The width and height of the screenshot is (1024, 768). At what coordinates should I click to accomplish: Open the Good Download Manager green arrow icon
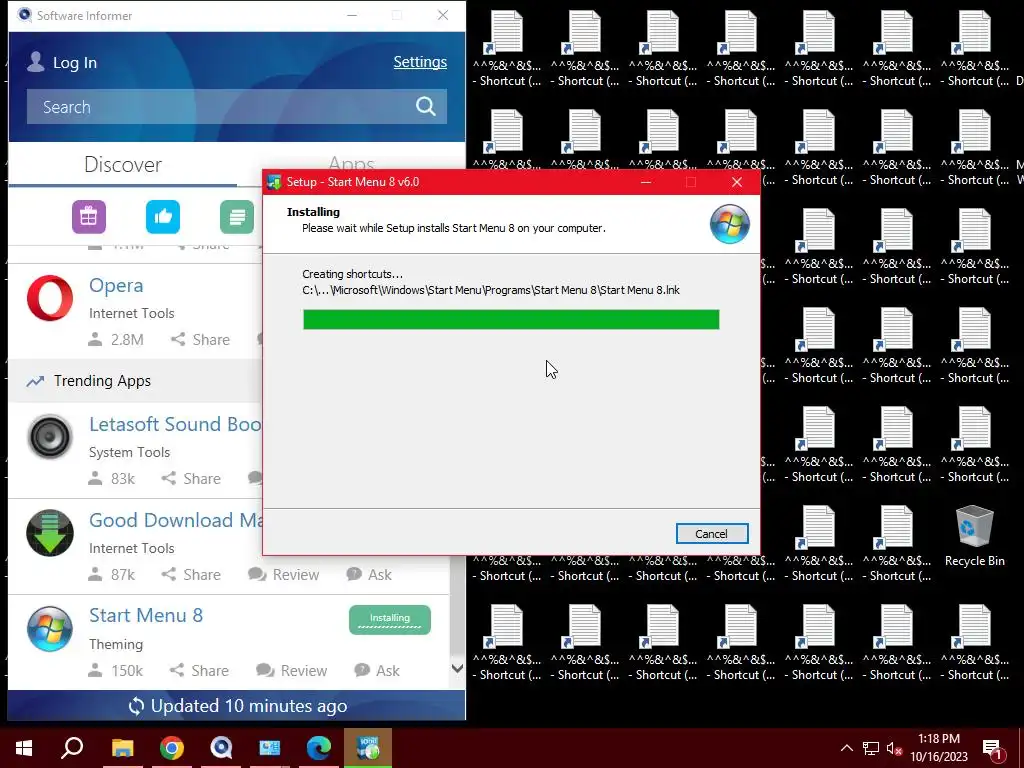pyautogui.click(x=50, y=533)
